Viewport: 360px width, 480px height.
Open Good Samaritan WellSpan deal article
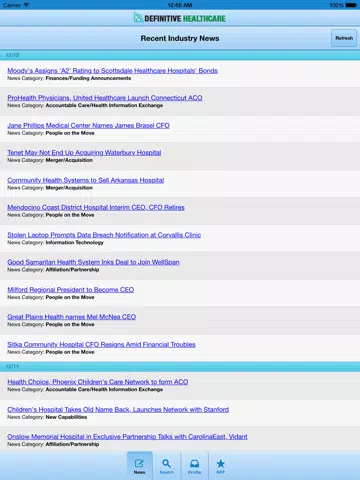93,262
